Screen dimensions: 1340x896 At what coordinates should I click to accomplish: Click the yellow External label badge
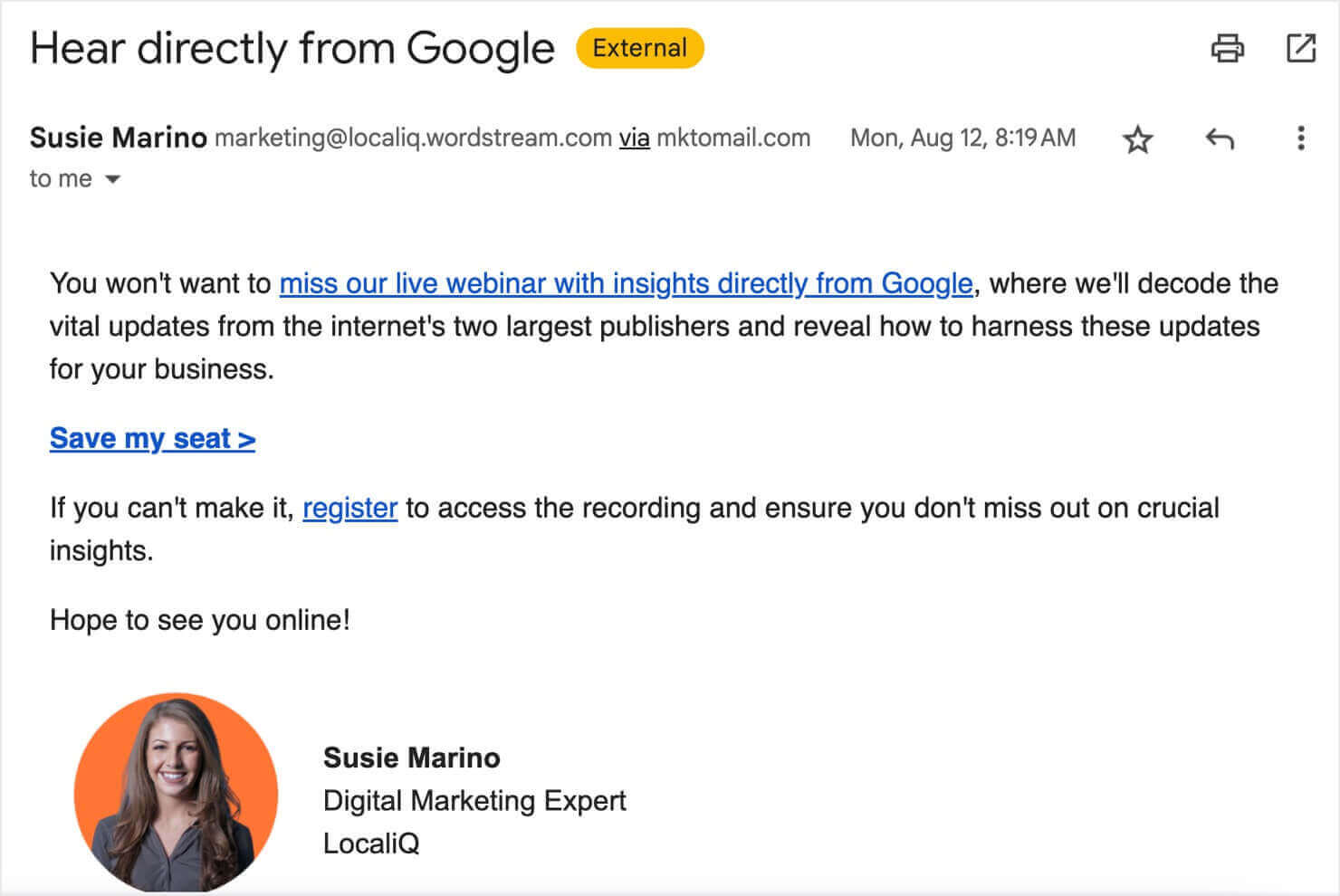click(x=639, y=48)
